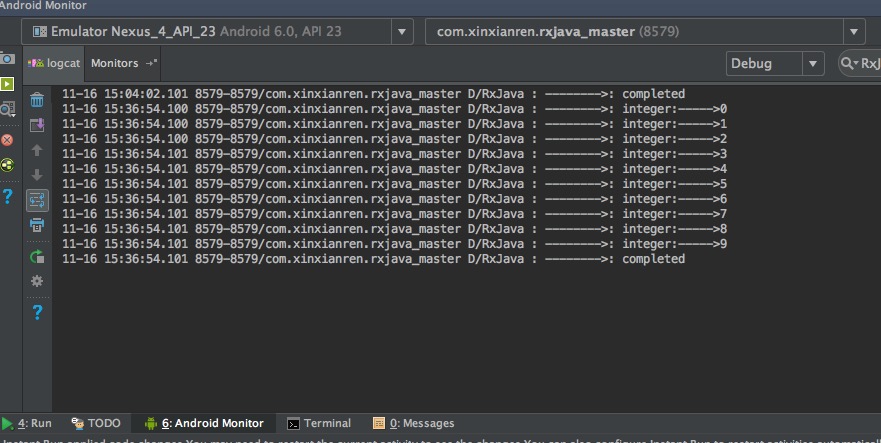This screenshot has height=443, width=881.
Task: Open the 0: Messages tool window
Action: (414, 423)
